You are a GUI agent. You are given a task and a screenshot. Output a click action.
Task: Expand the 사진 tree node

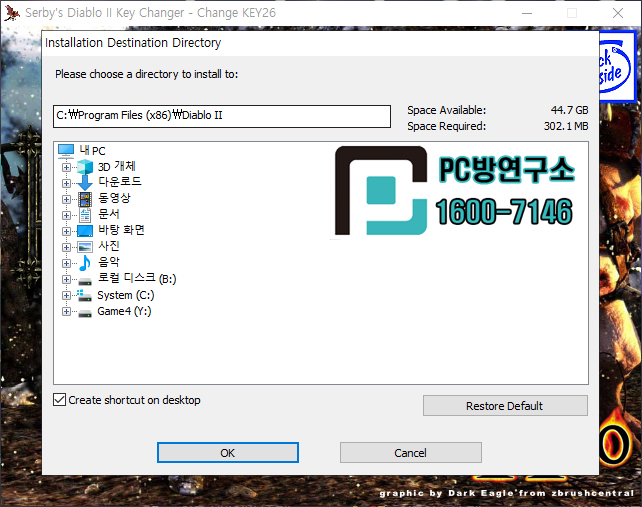click(x=66, y=247)
